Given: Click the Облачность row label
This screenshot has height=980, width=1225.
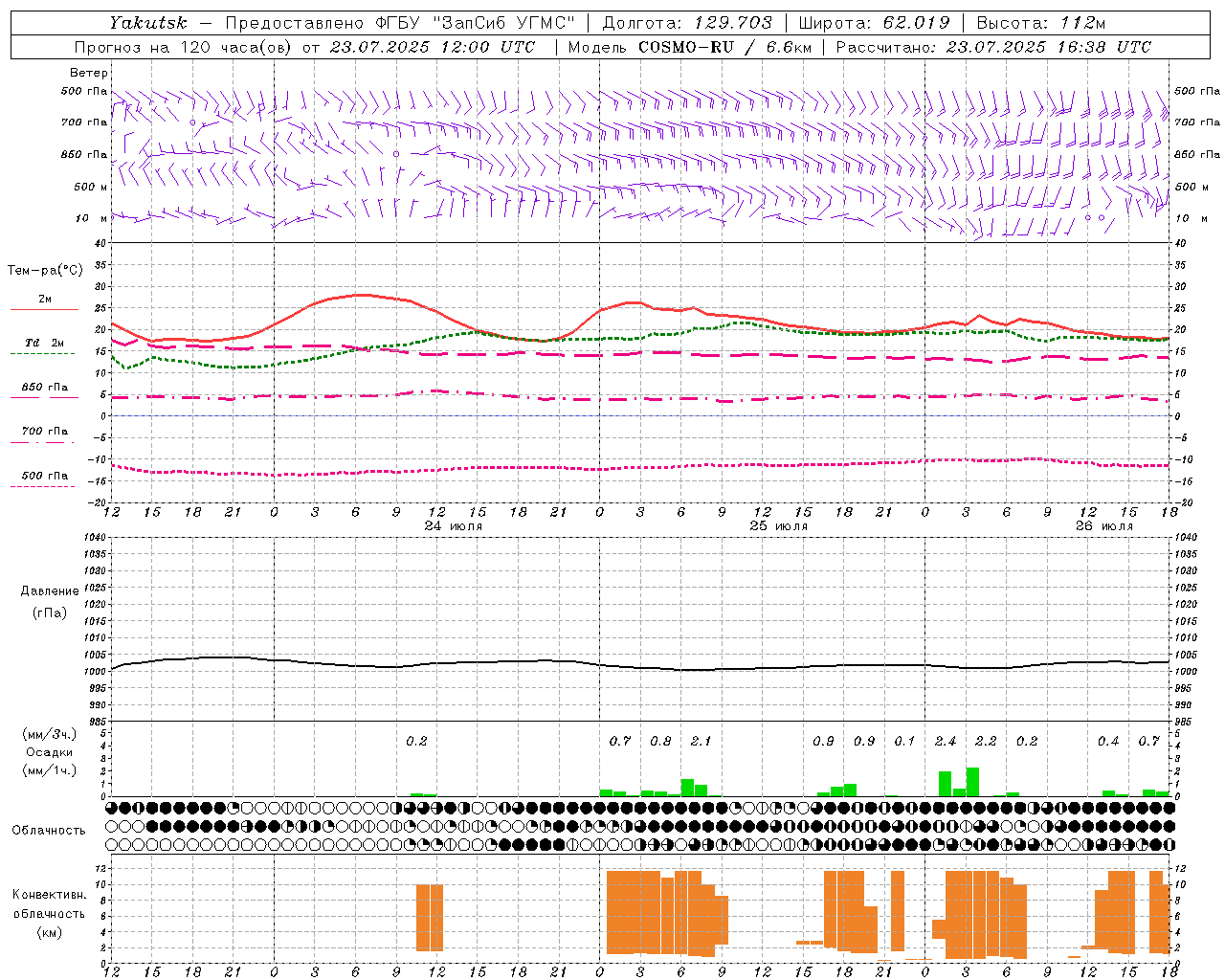Looking at the screenshot, I should click(49, 831).
